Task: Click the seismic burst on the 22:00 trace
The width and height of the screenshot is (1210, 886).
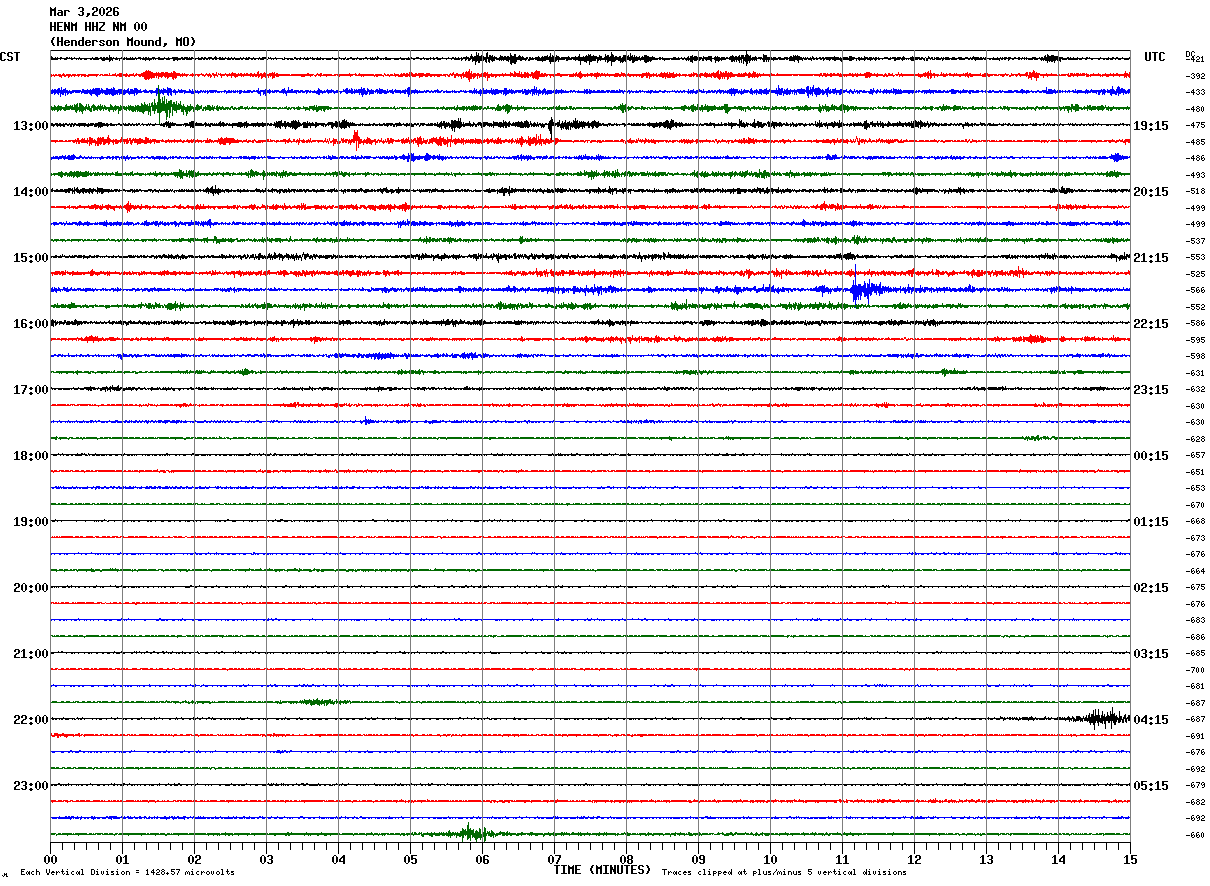Action: coord(1105,717)
